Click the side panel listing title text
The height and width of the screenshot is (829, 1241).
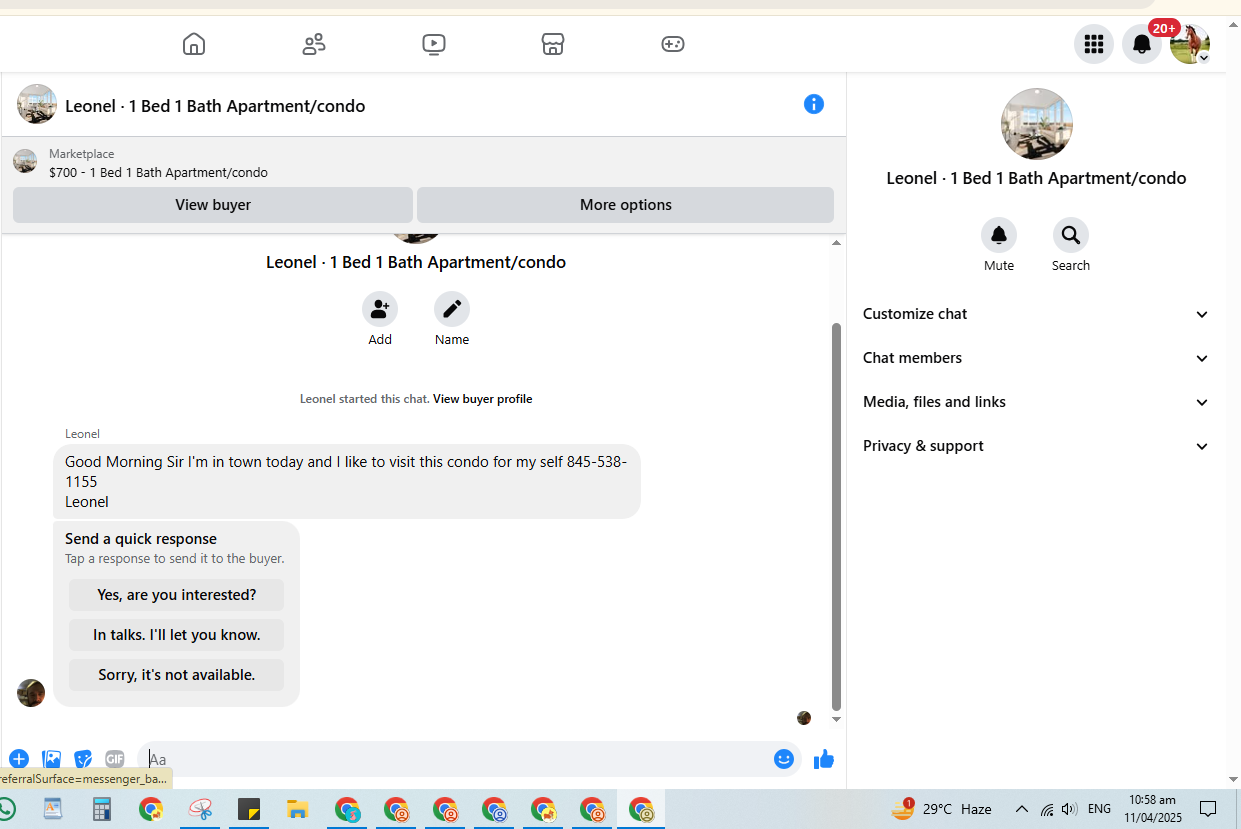(1036, 178)
